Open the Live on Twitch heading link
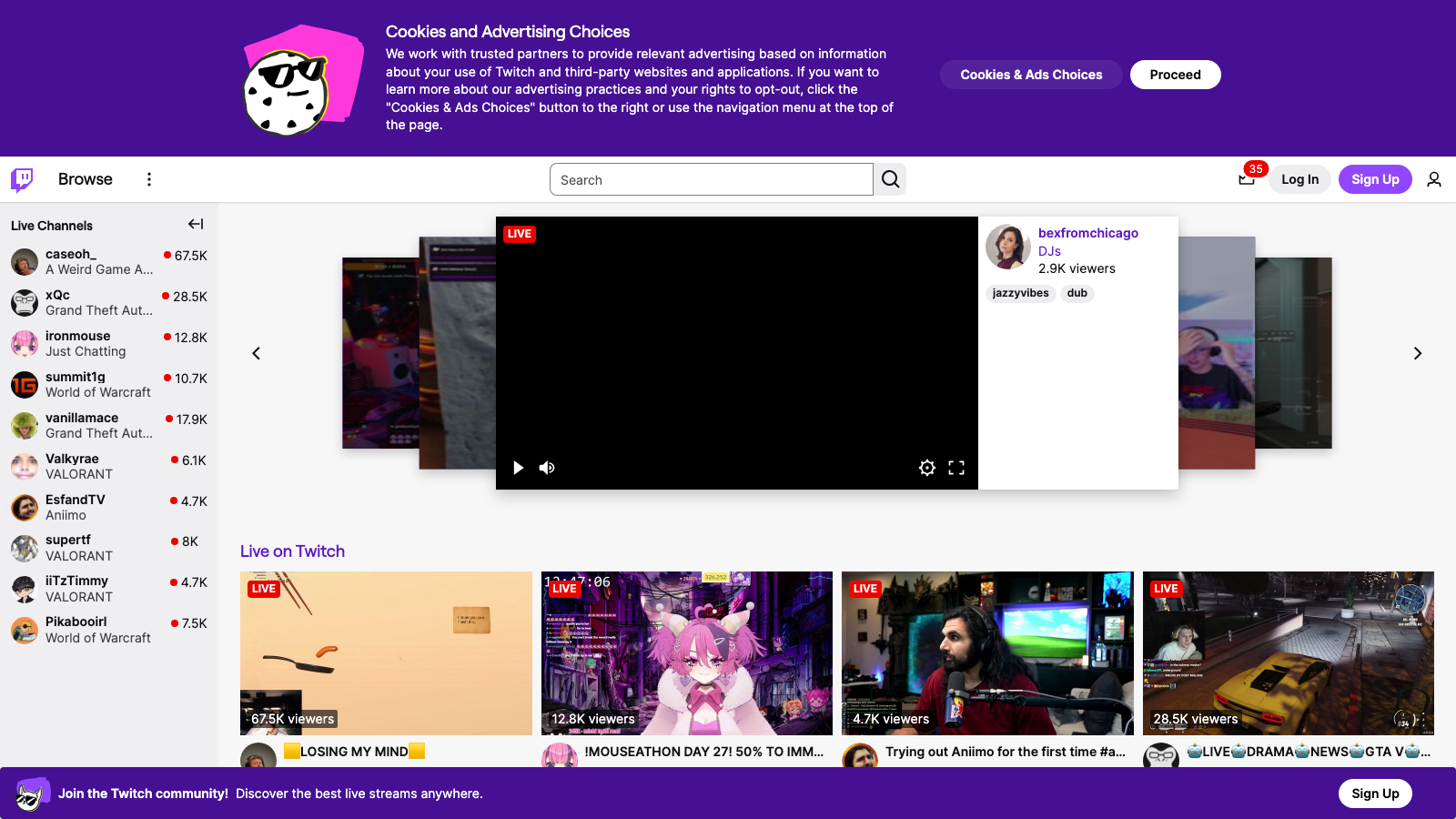Image resolution: width=1456 pixels, height=819 pixels. click(292, 551)
